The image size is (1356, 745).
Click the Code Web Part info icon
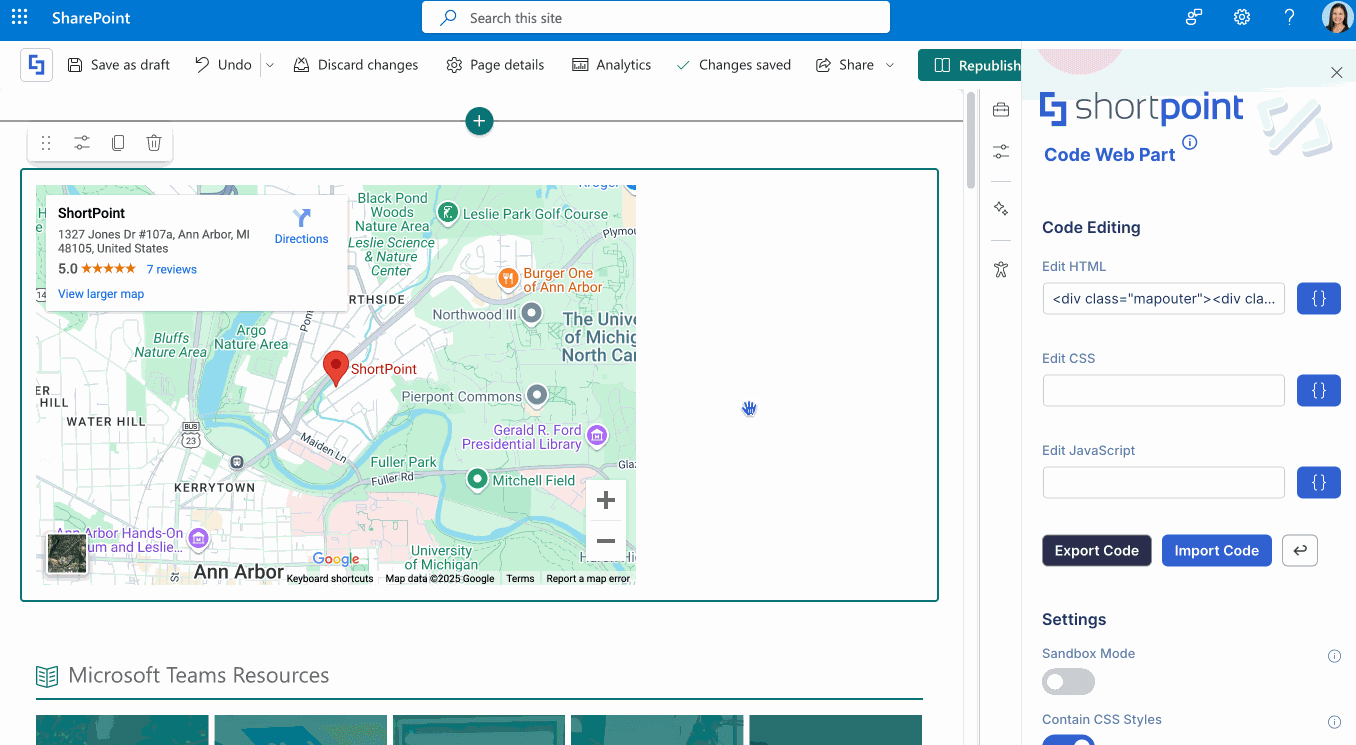(x=1189, y=143)
